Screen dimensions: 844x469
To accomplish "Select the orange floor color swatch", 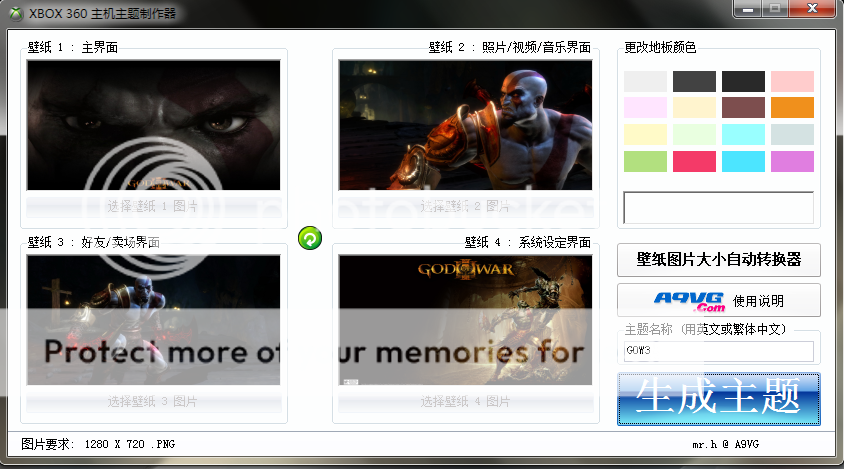I will 792,108.
